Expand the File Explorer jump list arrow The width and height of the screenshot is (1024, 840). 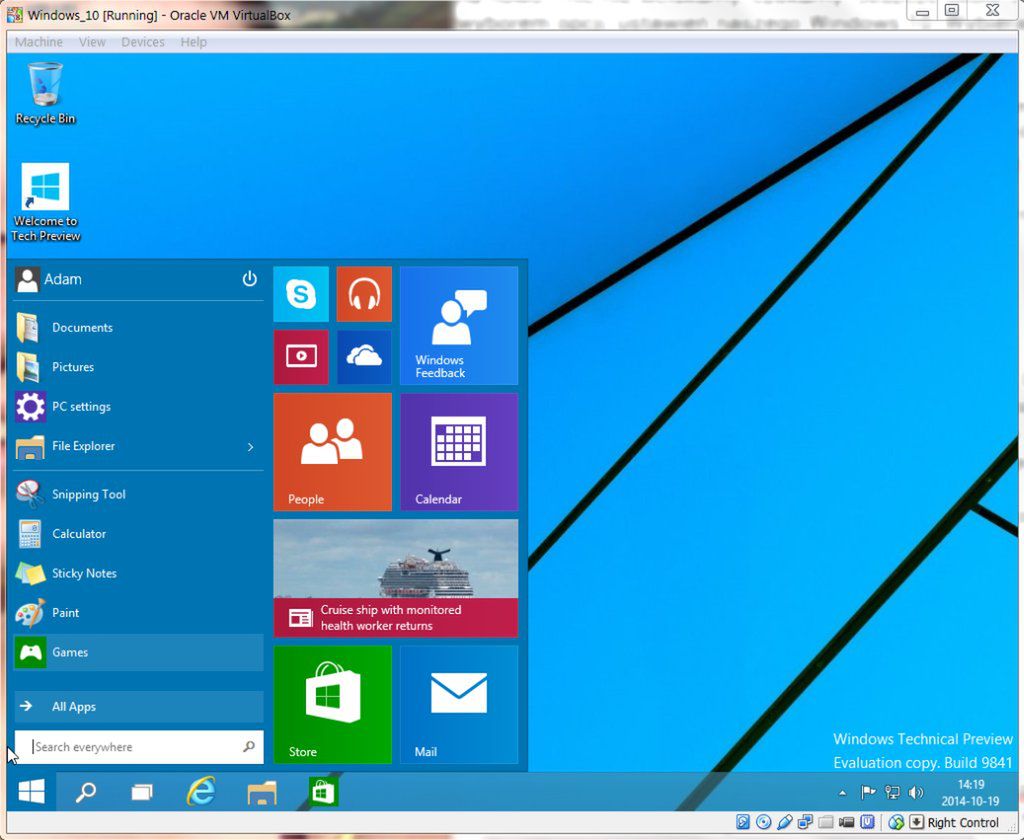(x=251, y=447)
